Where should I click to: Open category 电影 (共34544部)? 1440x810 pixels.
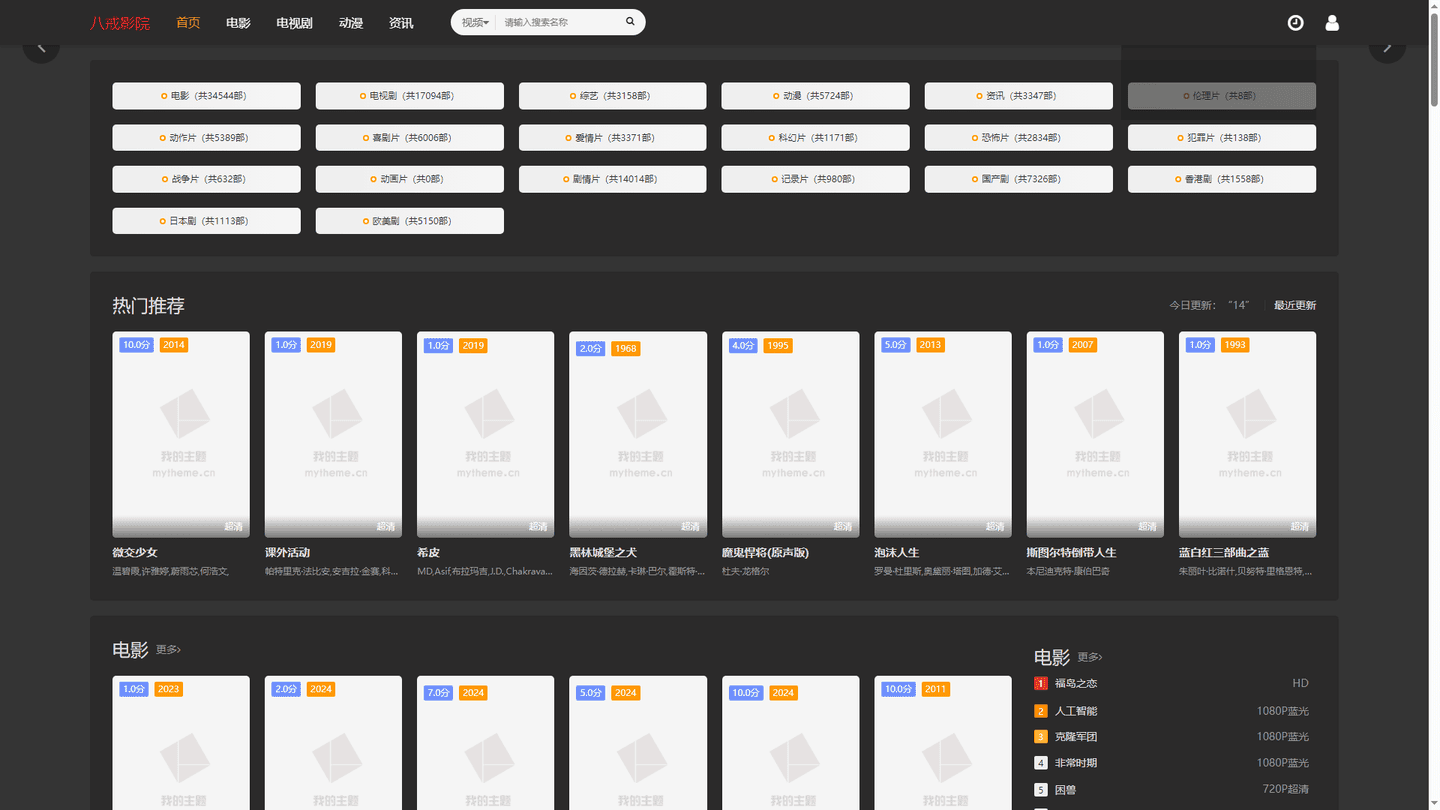206,96
